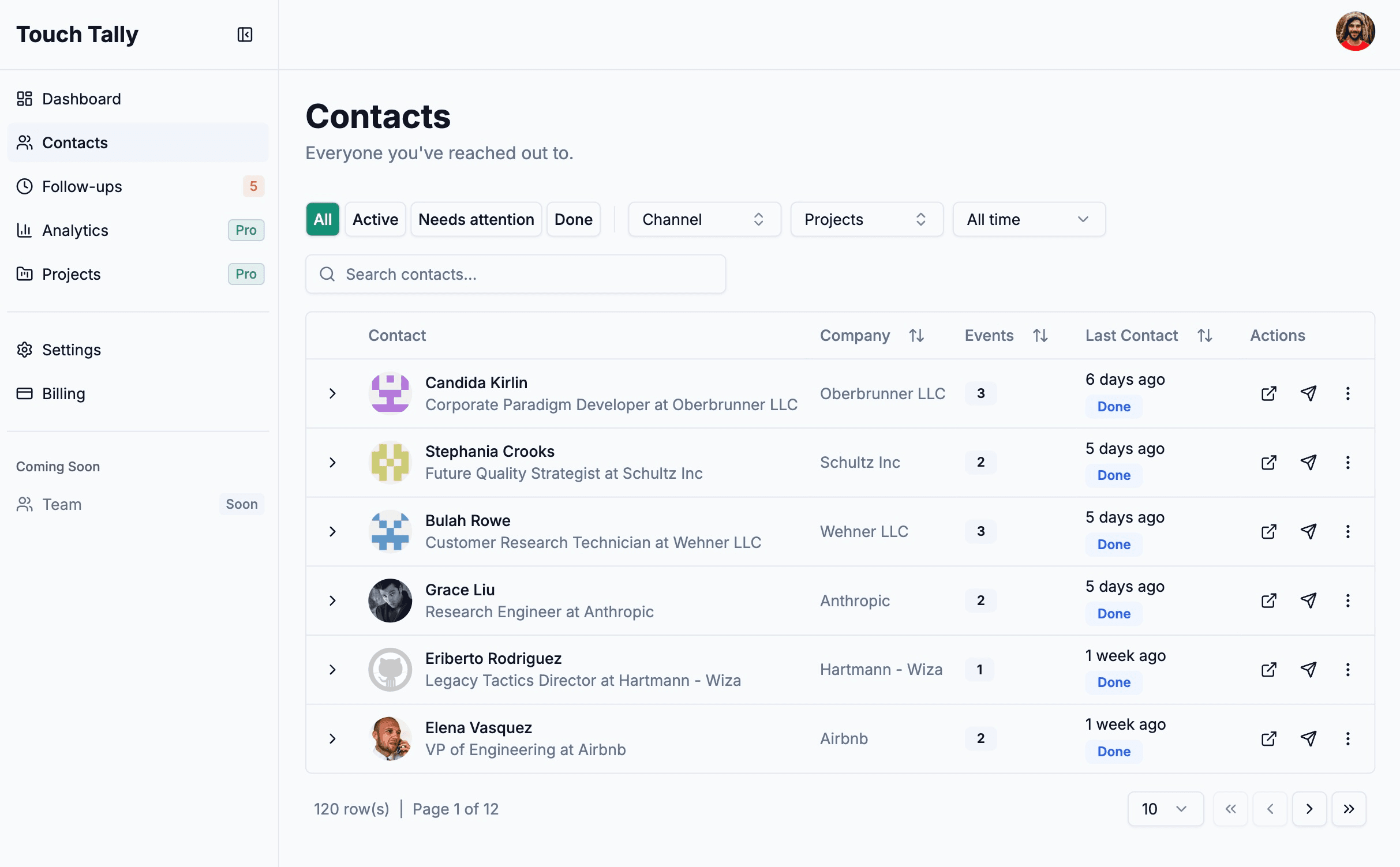Open the Billing page link
This screenshot has width=1400, height=867.
pos(63,393)
